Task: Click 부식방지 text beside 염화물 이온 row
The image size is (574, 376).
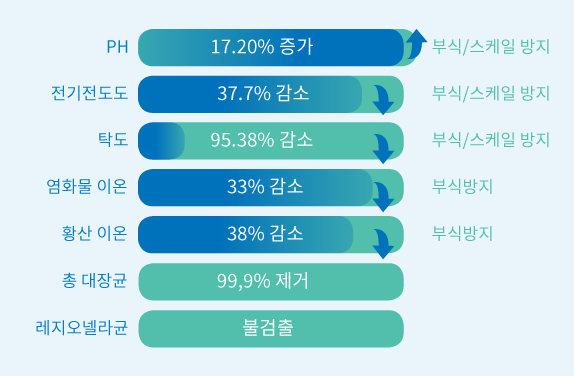Action: (x=462, y=186)
